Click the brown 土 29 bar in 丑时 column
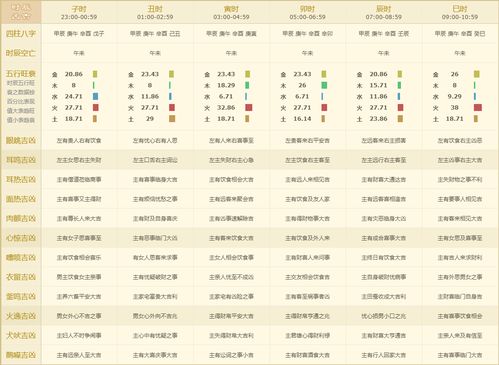Screen dimensions: 499x365 [x=172, y=119]
